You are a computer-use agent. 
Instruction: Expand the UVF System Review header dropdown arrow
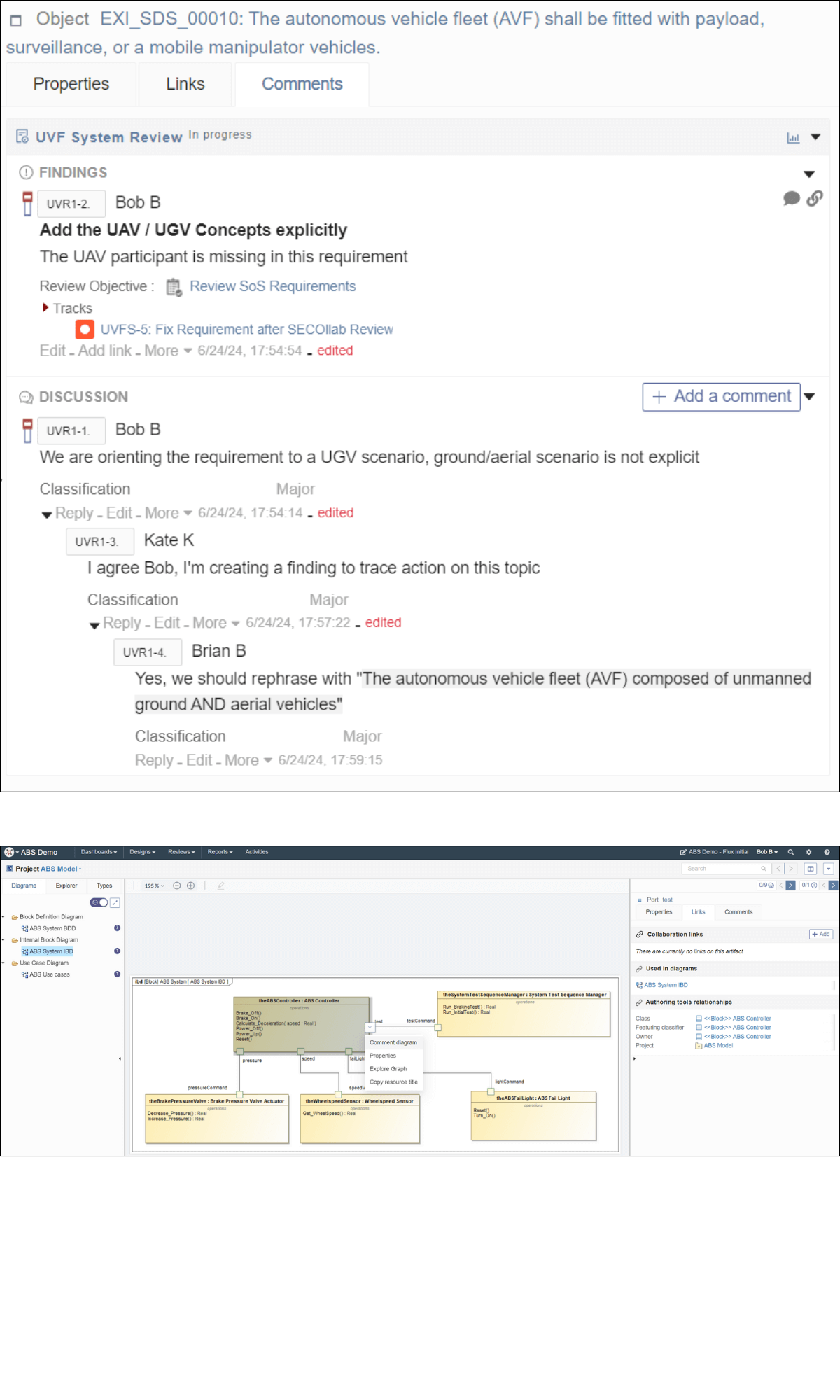click(815, 137)
